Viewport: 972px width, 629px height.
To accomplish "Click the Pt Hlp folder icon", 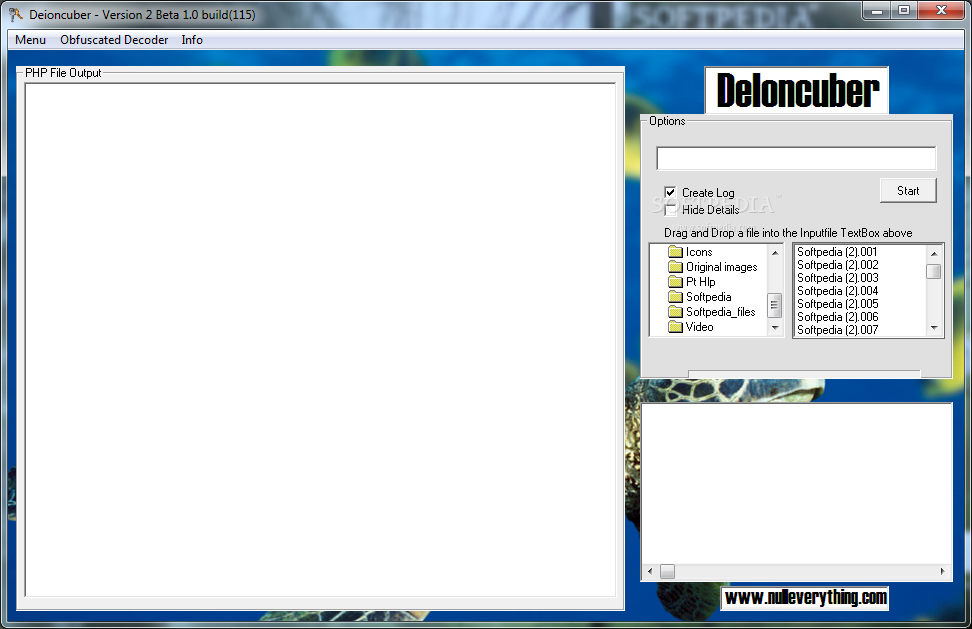I will click(x=675, y=282).
